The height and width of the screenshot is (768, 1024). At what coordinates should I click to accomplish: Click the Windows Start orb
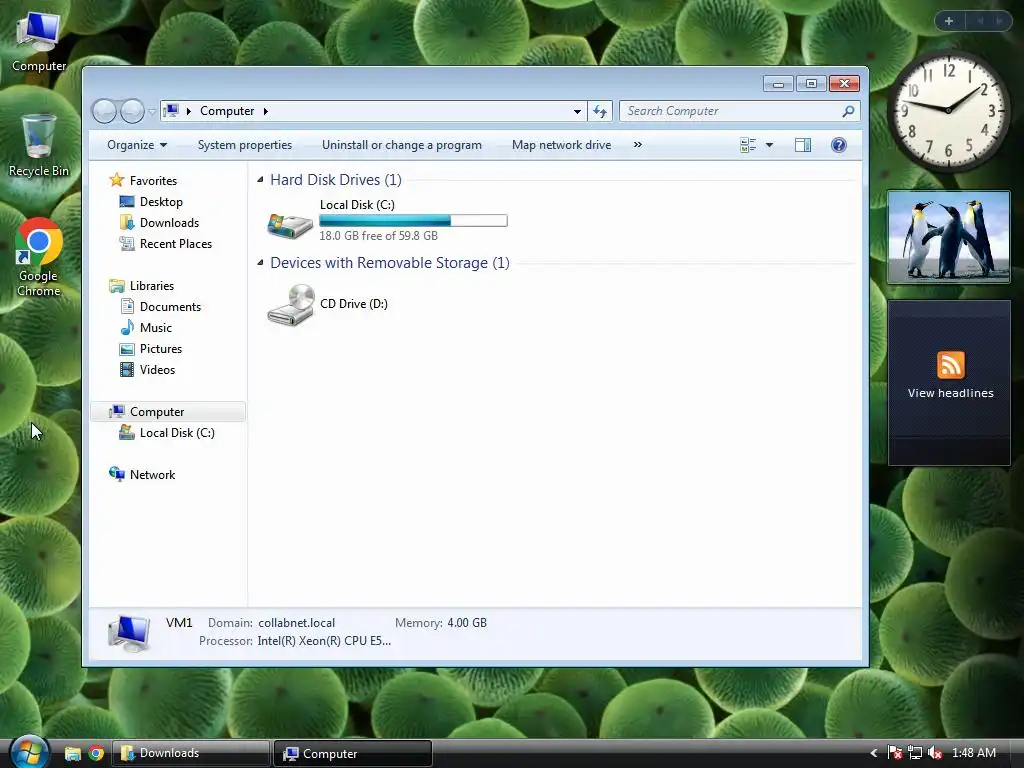29,753
